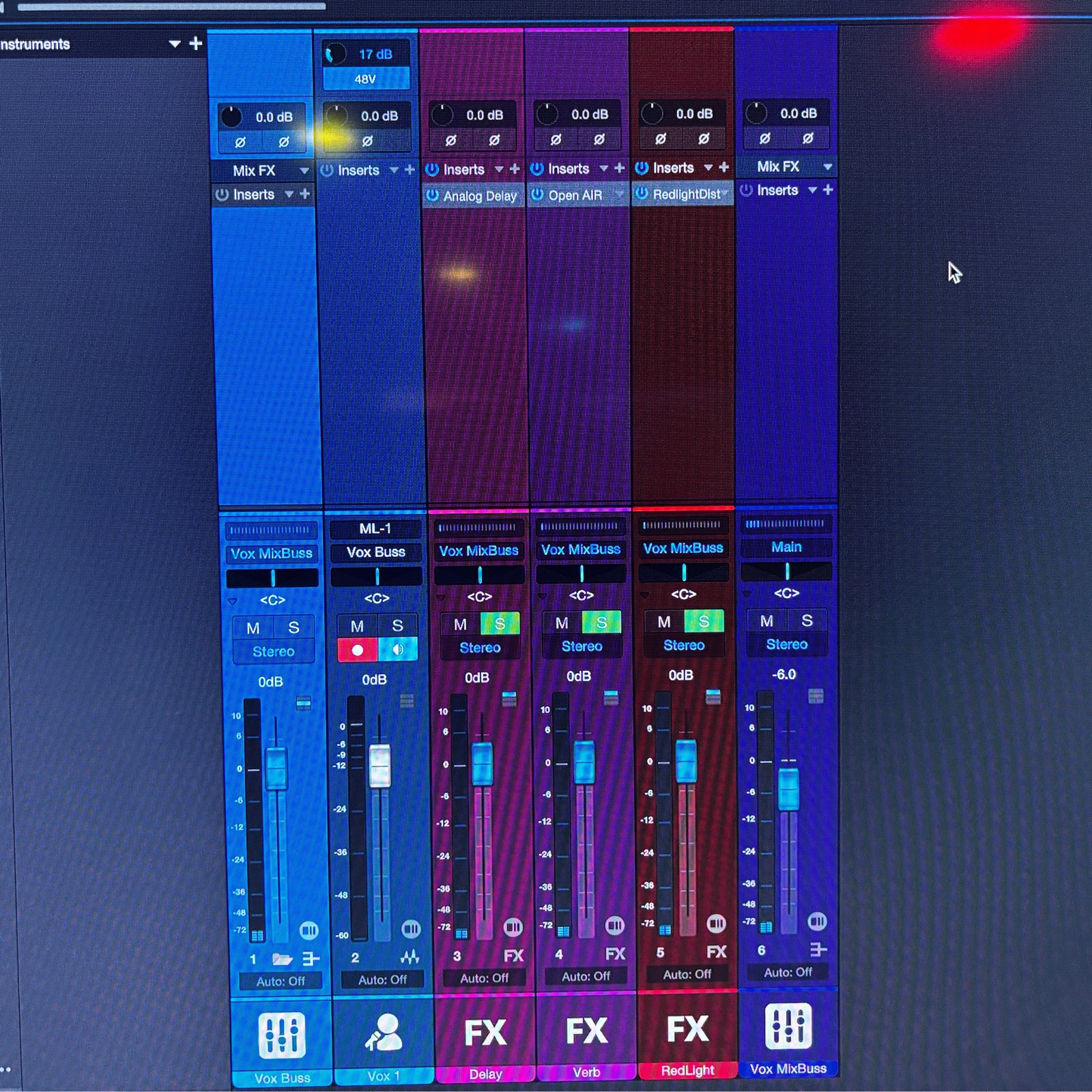Click the bus icon on channel 6
This screenshot has width=1092, height=1092.
[x=818, y=949]
